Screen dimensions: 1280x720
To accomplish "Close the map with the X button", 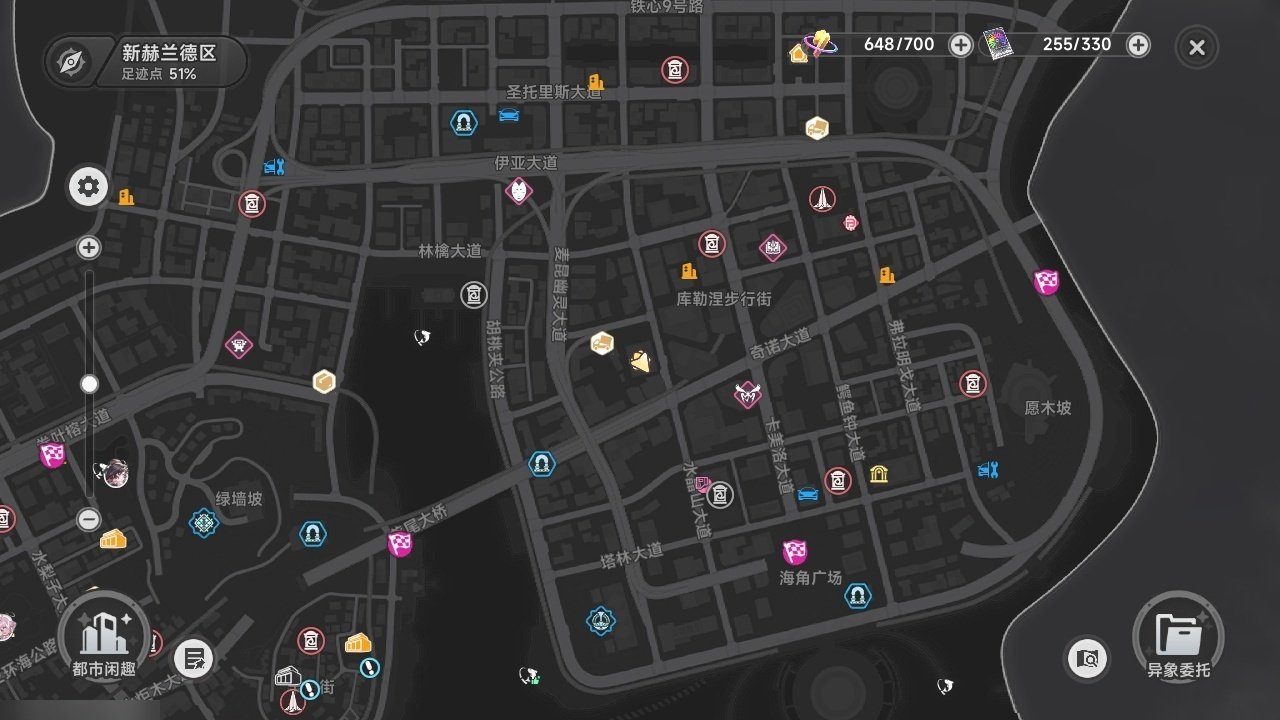I will pyautogui.click(x=1197, y=46).
